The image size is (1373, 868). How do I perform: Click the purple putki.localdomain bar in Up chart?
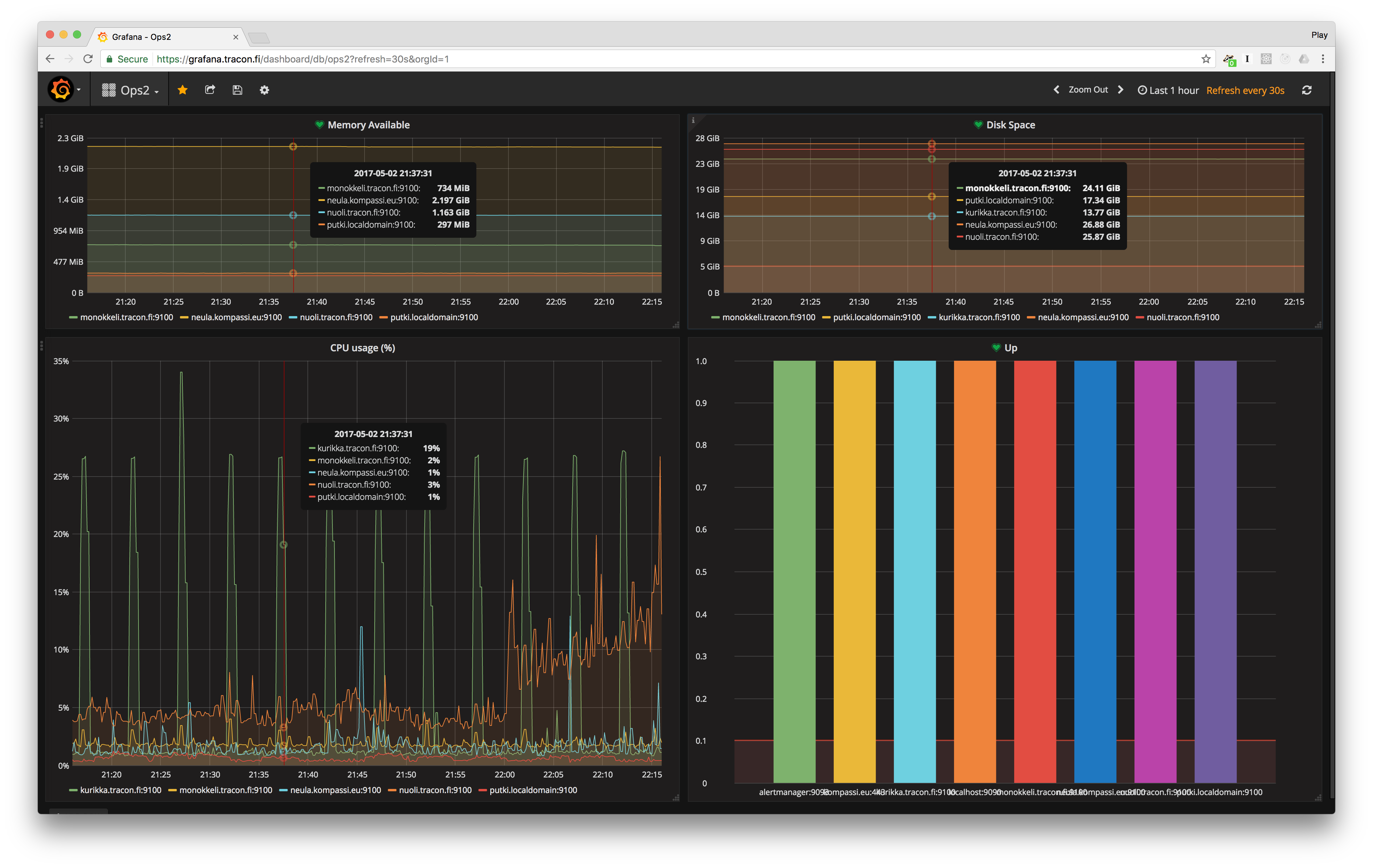tap(1215, 572)
